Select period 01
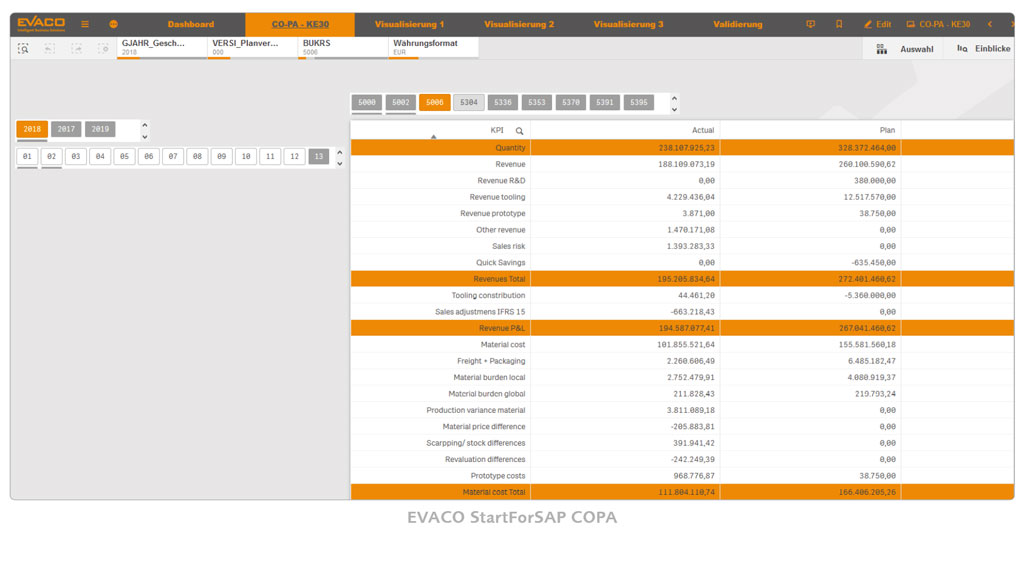Viewport: 1024px width, 567px height. pos(27,157)
